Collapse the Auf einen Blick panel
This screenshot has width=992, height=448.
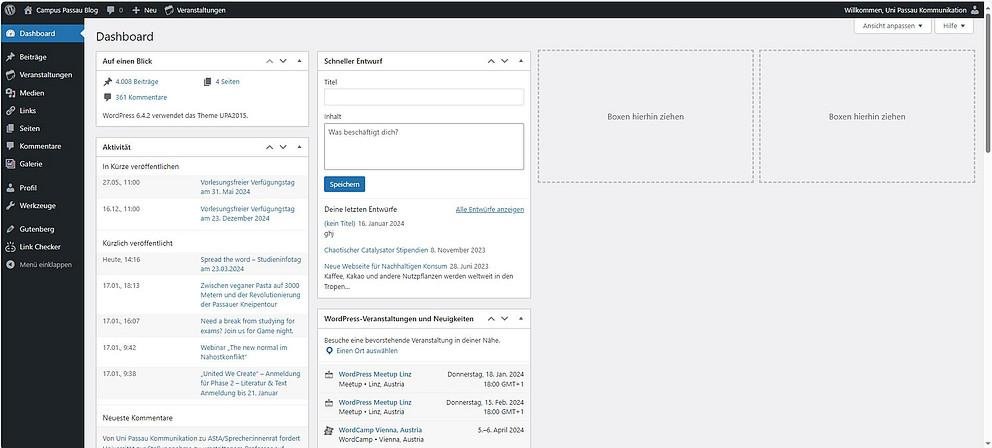[x=299, y=61]
